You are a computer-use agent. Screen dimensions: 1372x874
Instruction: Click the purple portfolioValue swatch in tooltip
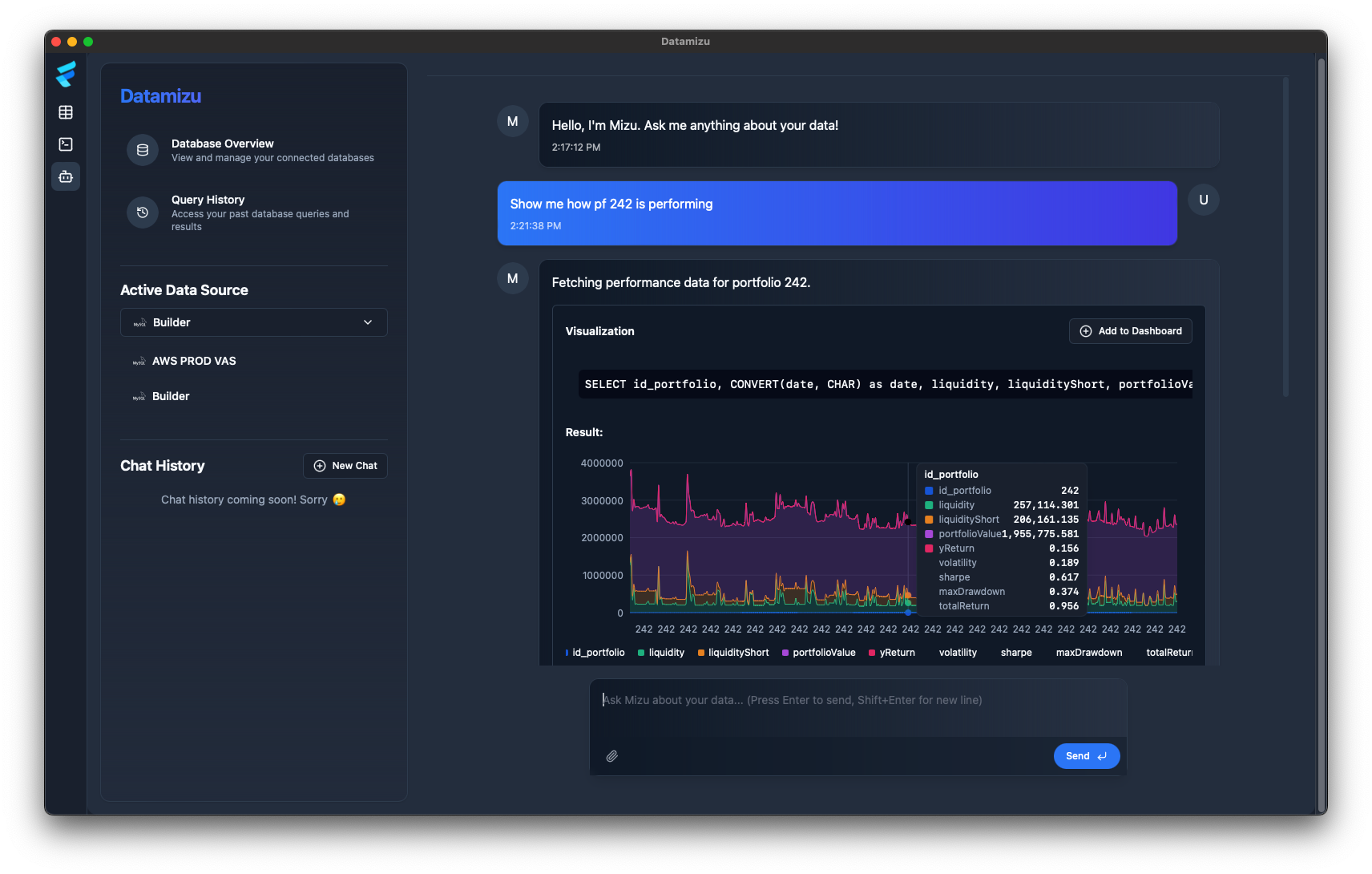pos(929,534)
